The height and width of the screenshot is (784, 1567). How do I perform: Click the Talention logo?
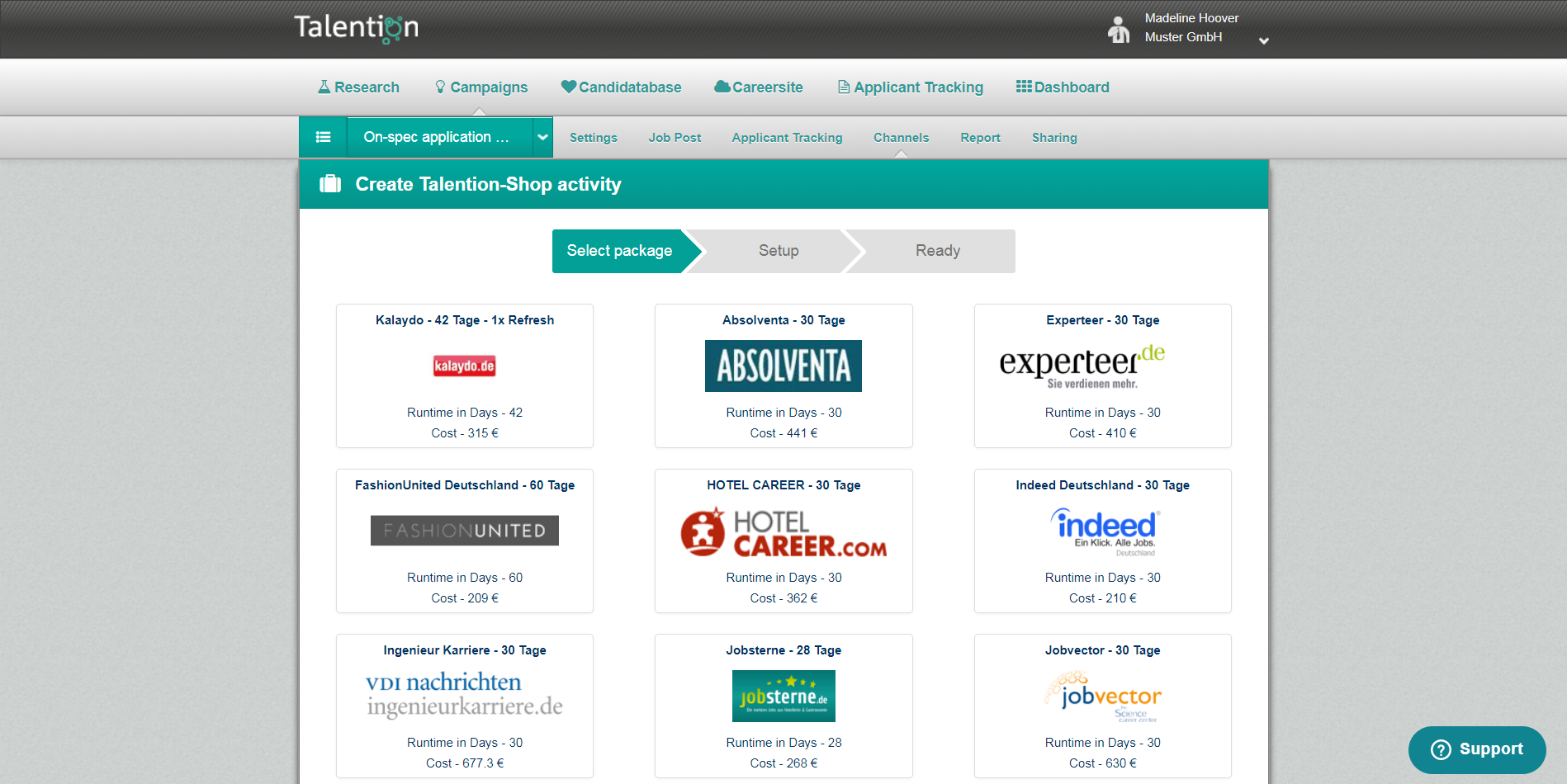click(x=357, y=28)
